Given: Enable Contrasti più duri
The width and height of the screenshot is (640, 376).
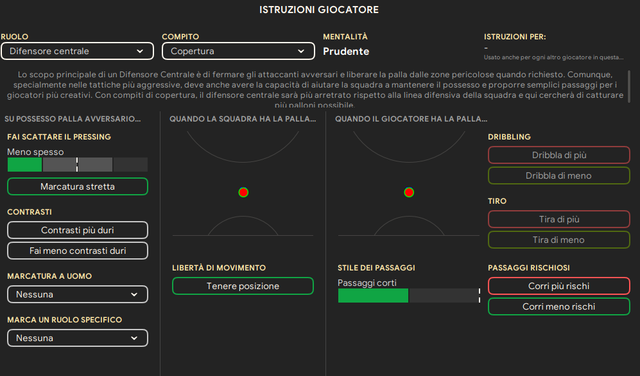Looking at the screenshot, I should coord(78,230).
